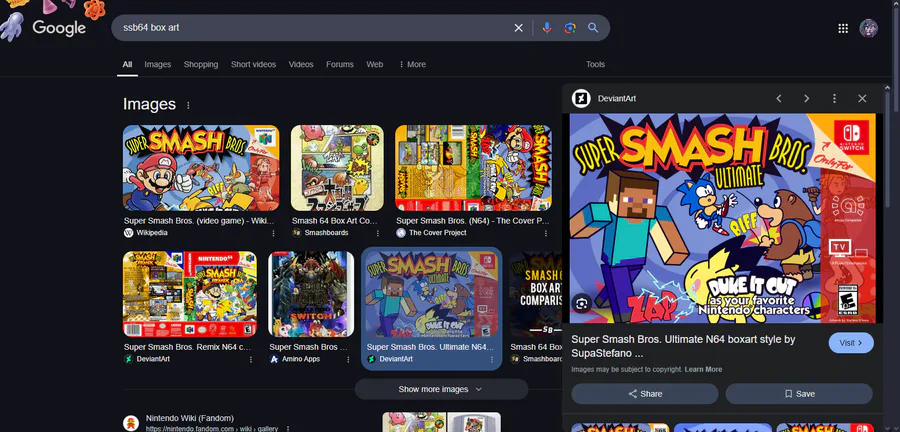Open Images section three-dot options
The height and width of the screenshot is (432, 900).
click(x=188, y=105)
